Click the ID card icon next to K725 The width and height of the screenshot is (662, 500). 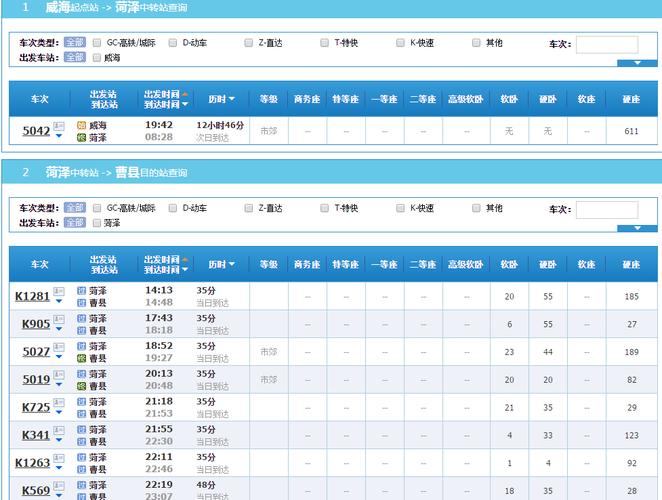pyautogui.click(x=59, y=402)
